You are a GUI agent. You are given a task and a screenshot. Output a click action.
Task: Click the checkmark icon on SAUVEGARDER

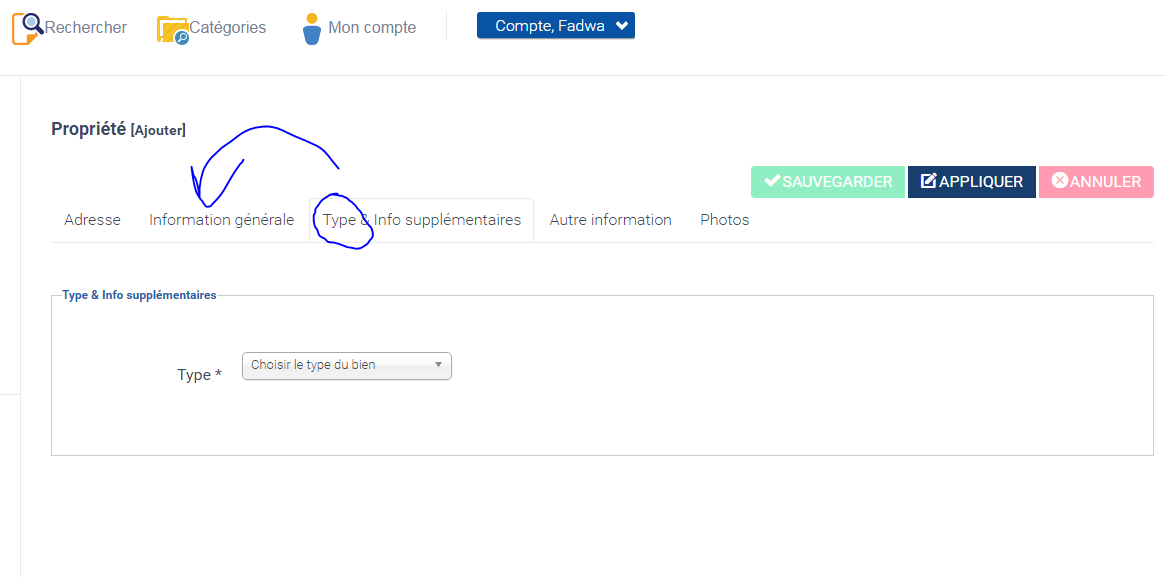coord(773,181)
